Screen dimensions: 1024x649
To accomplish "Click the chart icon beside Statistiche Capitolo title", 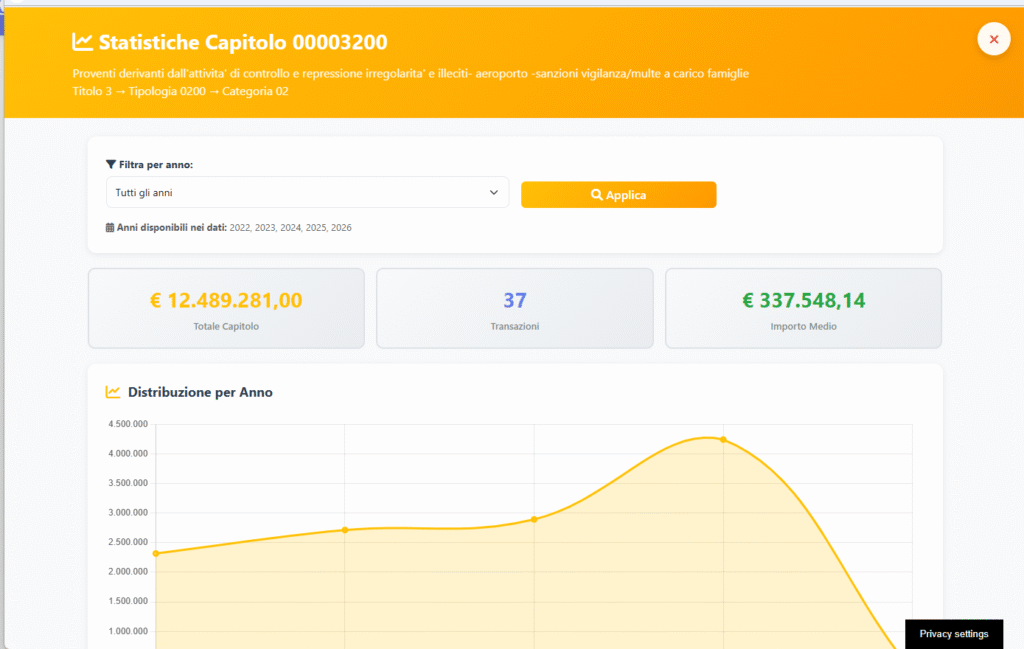I will coord(82,42).
